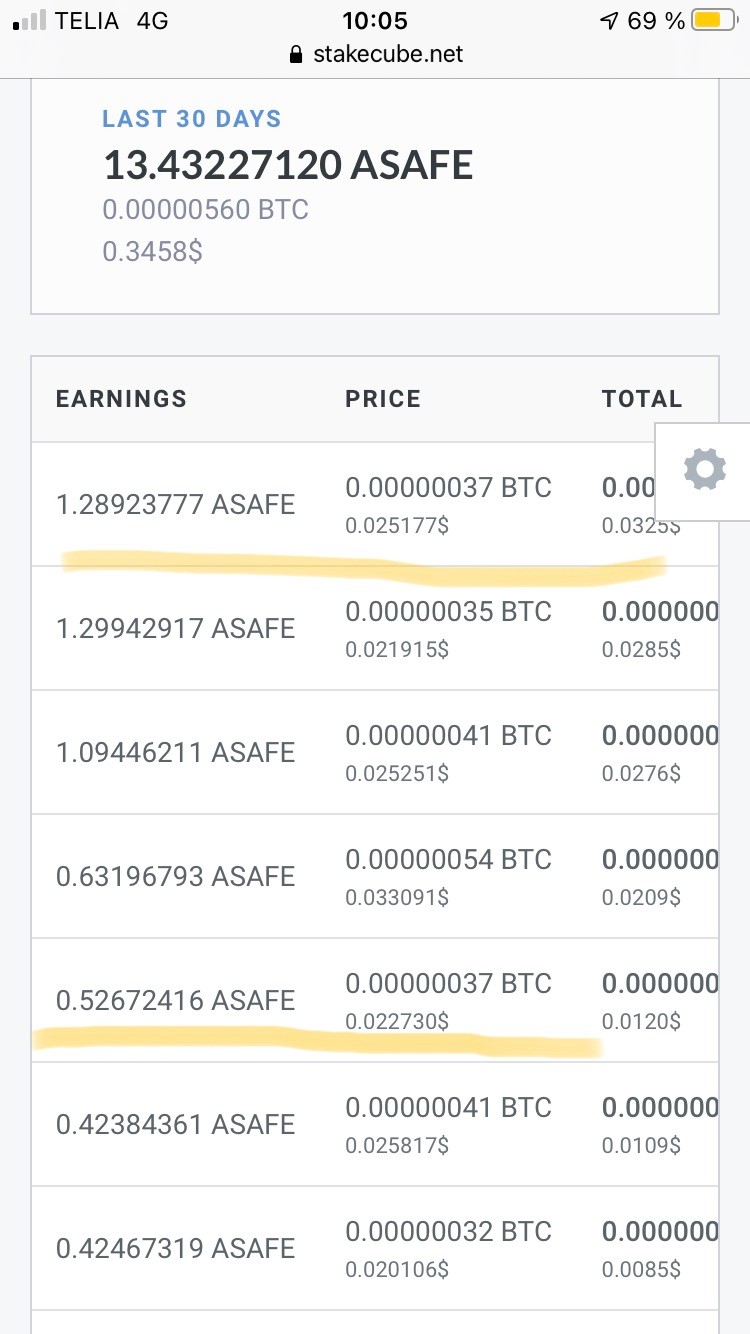The image size is (750, 1334).
Task: Tap the 0.00000054 BTC price cell
Action: pos(448,860)
